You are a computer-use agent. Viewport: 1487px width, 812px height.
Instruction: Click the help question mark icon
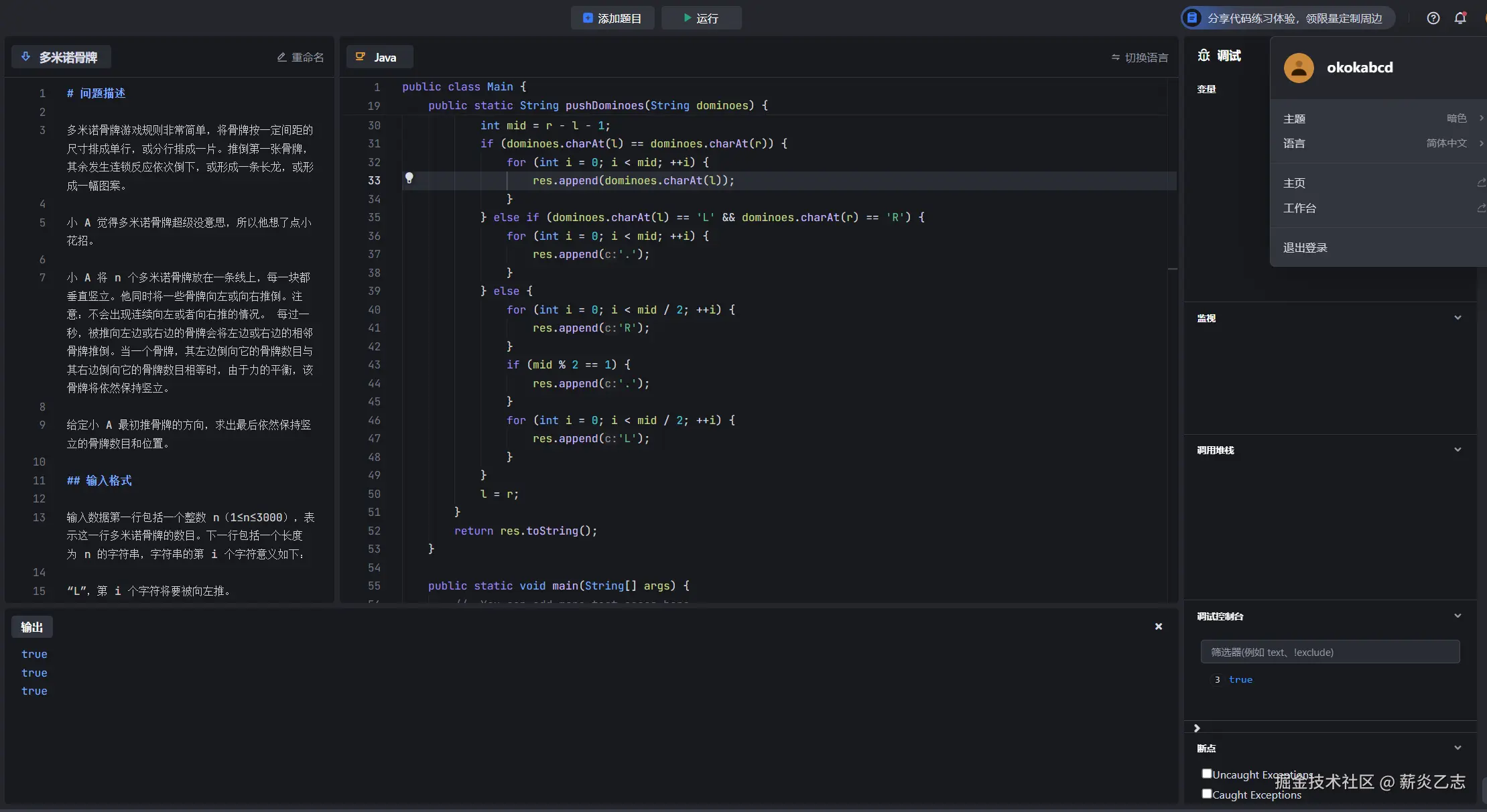[1433, 18]
